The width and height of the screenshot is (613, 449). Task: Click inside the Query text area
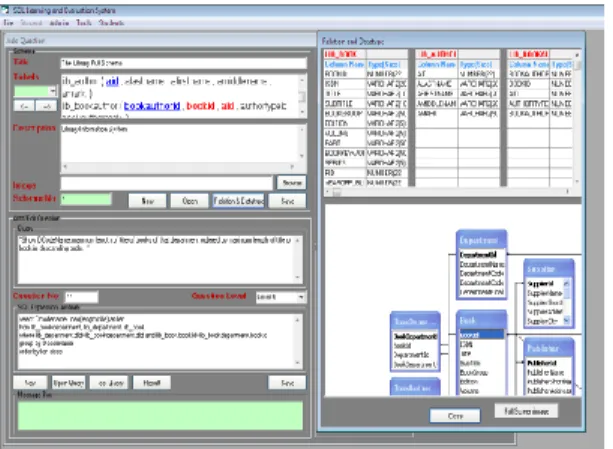coord(156,259)
